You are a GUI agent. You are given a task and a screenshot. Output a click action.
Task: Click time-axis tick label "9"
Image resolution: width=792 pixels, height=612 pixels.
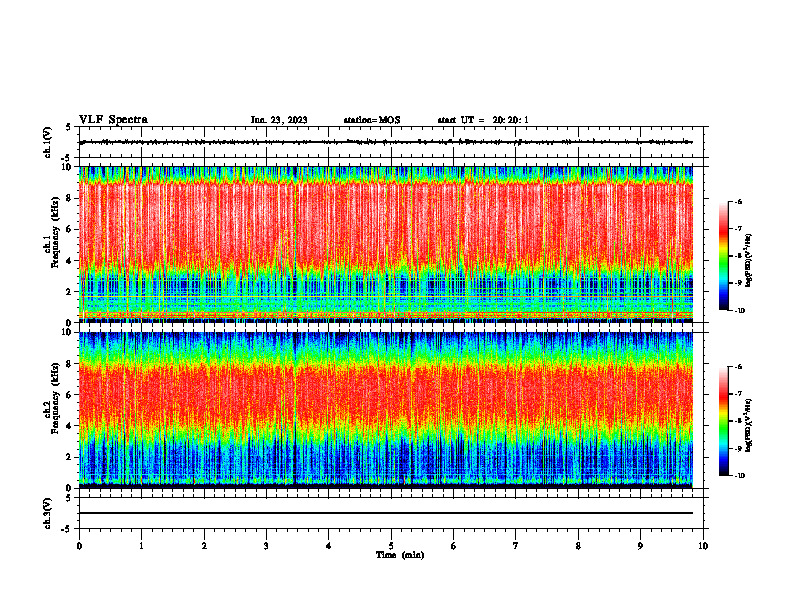640,546
